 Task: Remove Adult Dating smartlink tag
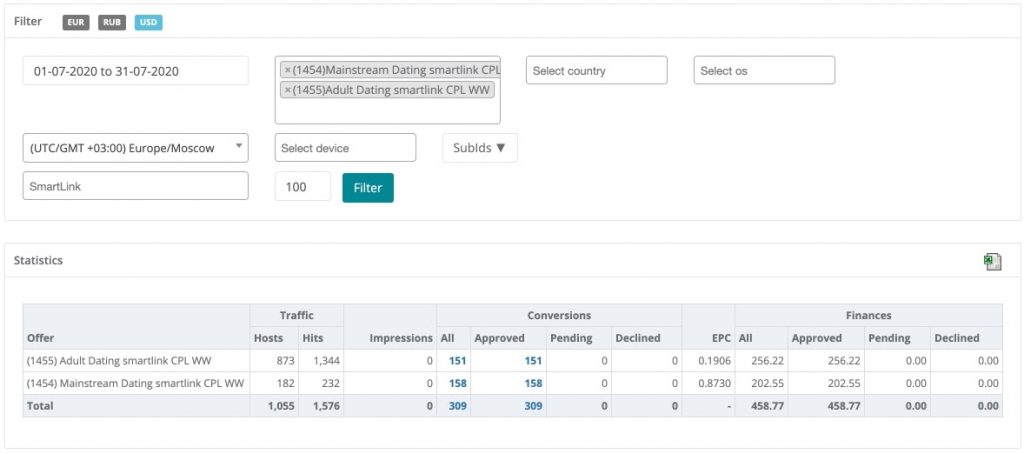click(288, 90)
